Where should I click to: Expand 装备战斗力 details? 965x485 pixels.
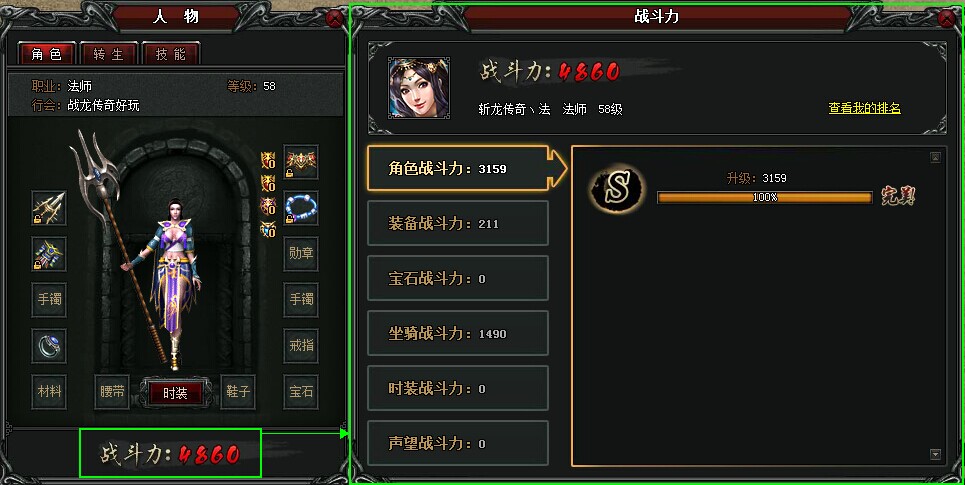pyautogui.click(x=458, y=223)
